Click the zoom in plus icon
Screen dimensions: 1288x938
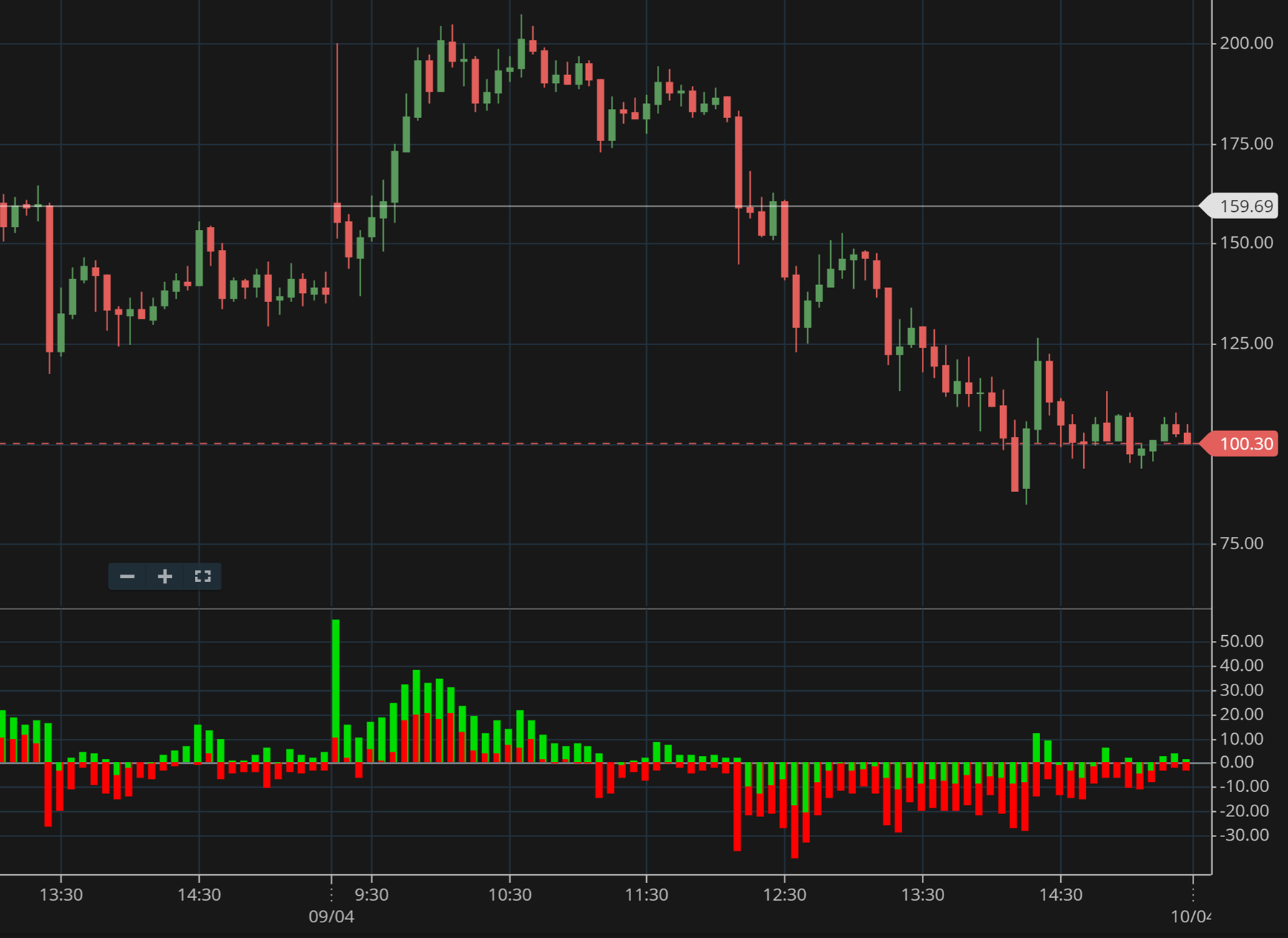(x=165, y=576)
